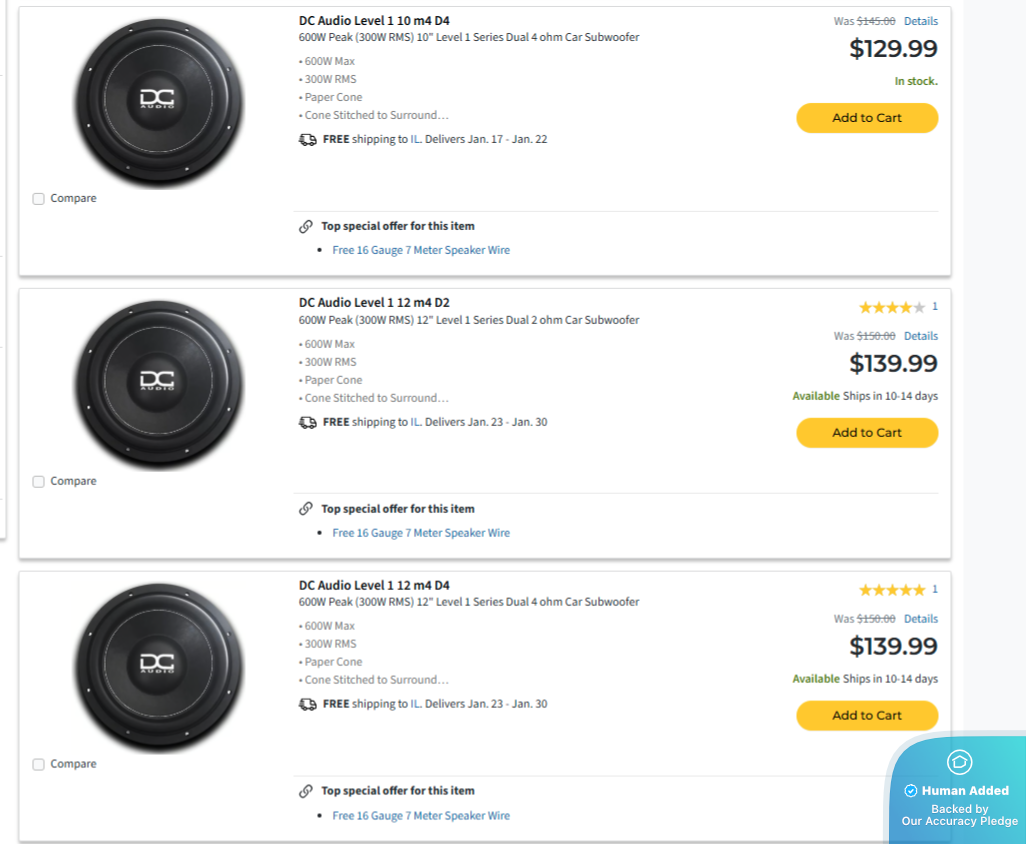Click the truck icon on 12 m4 D4 listing
The width and height of the screenshot is (1026, 844).
pos(307,705)
